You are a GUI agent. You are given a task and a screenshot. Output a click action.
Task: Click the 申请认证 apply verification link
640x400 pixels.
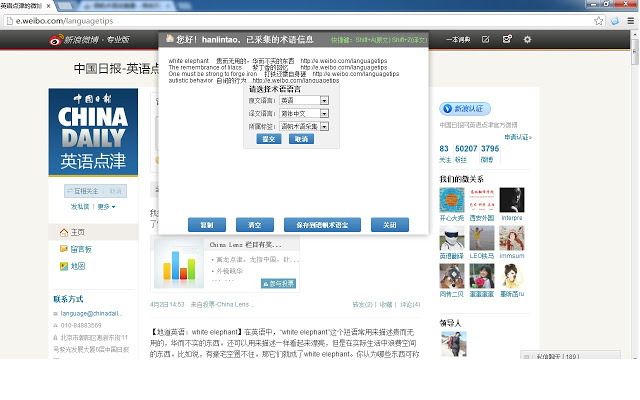click(518, 137)
